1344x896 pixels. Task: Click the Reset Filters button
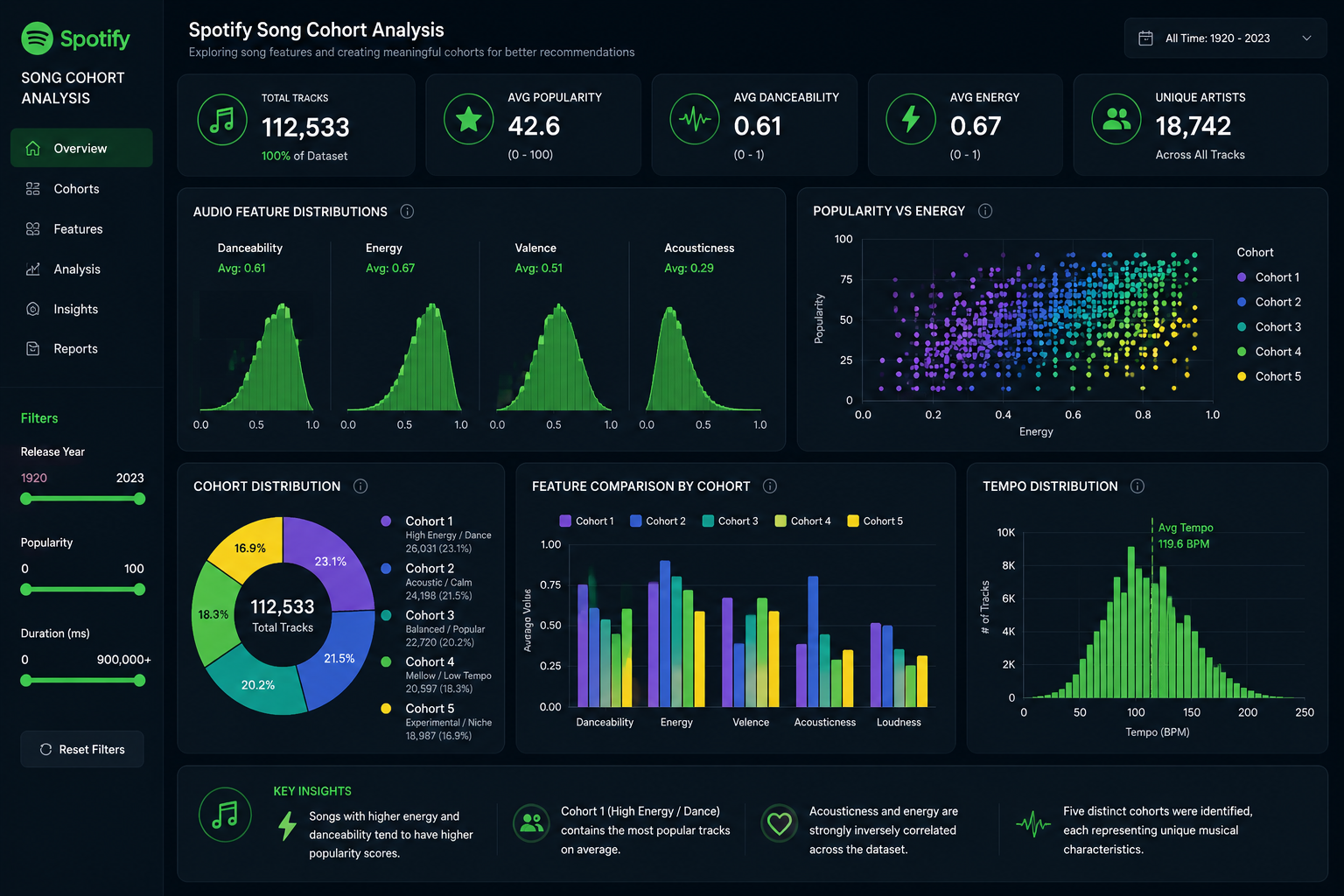pos(82,750)
